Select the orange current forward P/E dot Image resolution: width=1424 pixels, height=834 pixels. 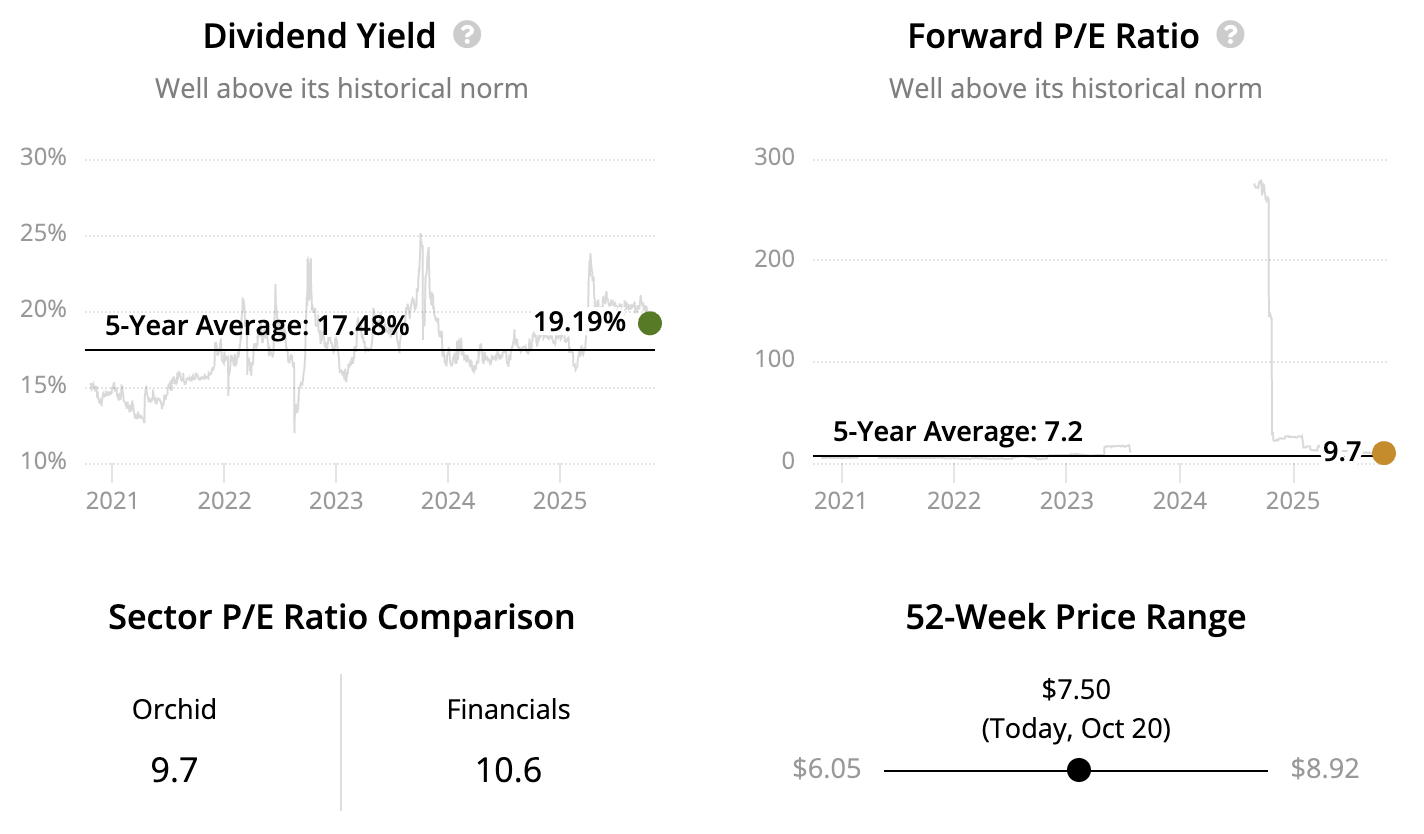1383,453
